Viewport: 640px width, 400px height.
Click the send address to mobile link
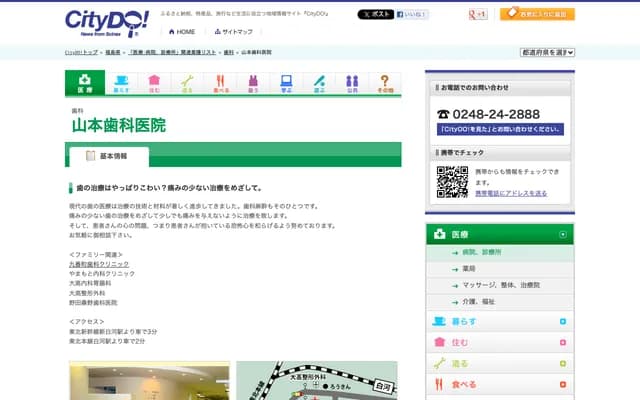tap(511, 193)
